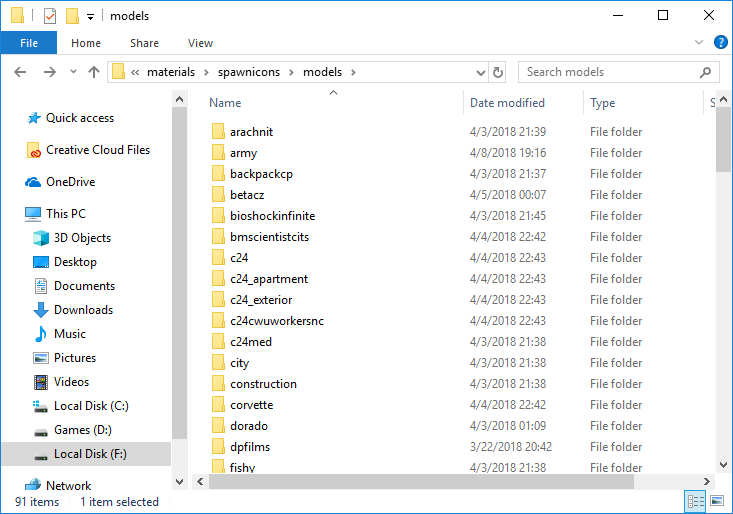The width and height of the screenshot is (733, 514).
Task: Switch to Large icons view in status bar
Action: click(x=717, y=502)
